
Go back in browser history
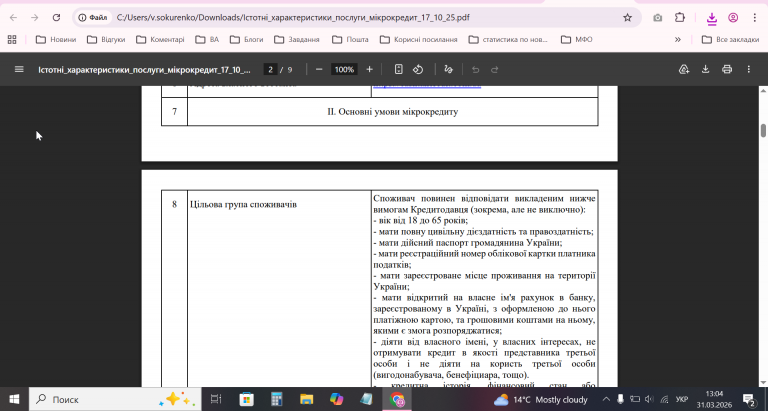[x=13, y=18]
